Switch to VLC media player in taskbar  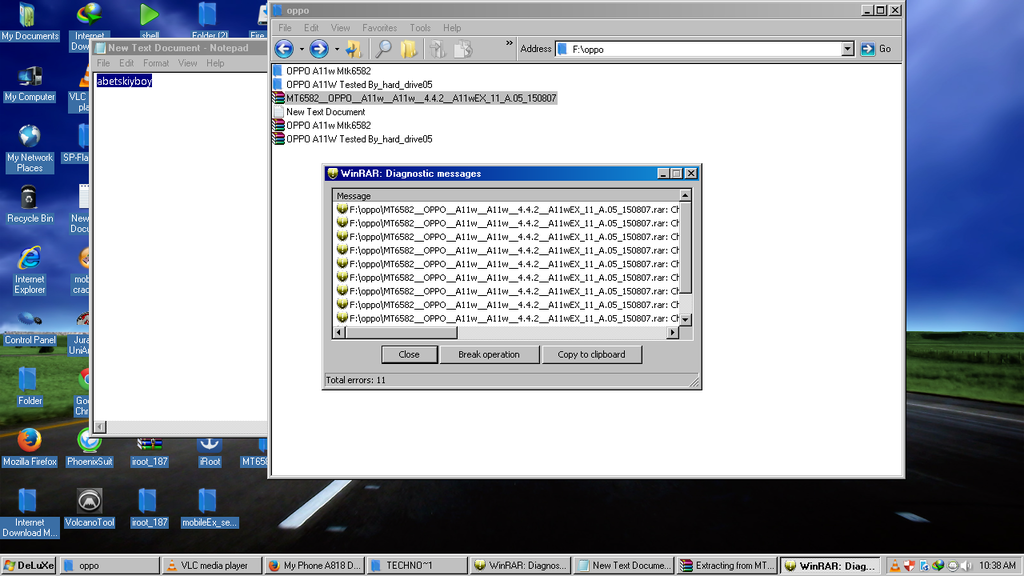coord(211,565)
